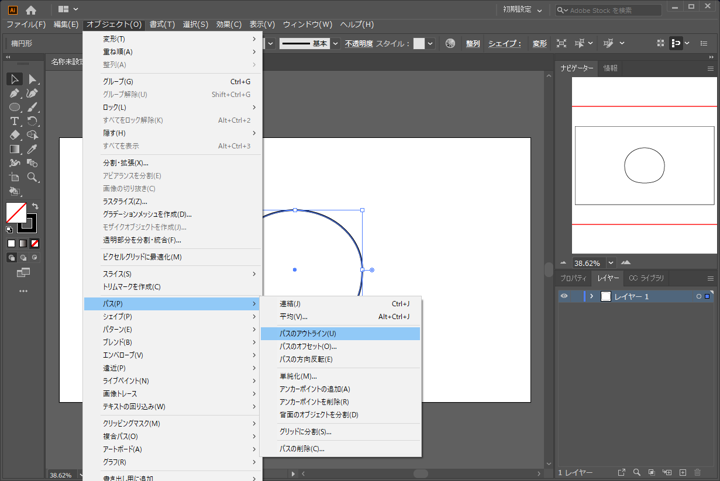Screen dimensions: 720x481
Task: Enable Draw Behind mode
Action: [x=23, y=258]
